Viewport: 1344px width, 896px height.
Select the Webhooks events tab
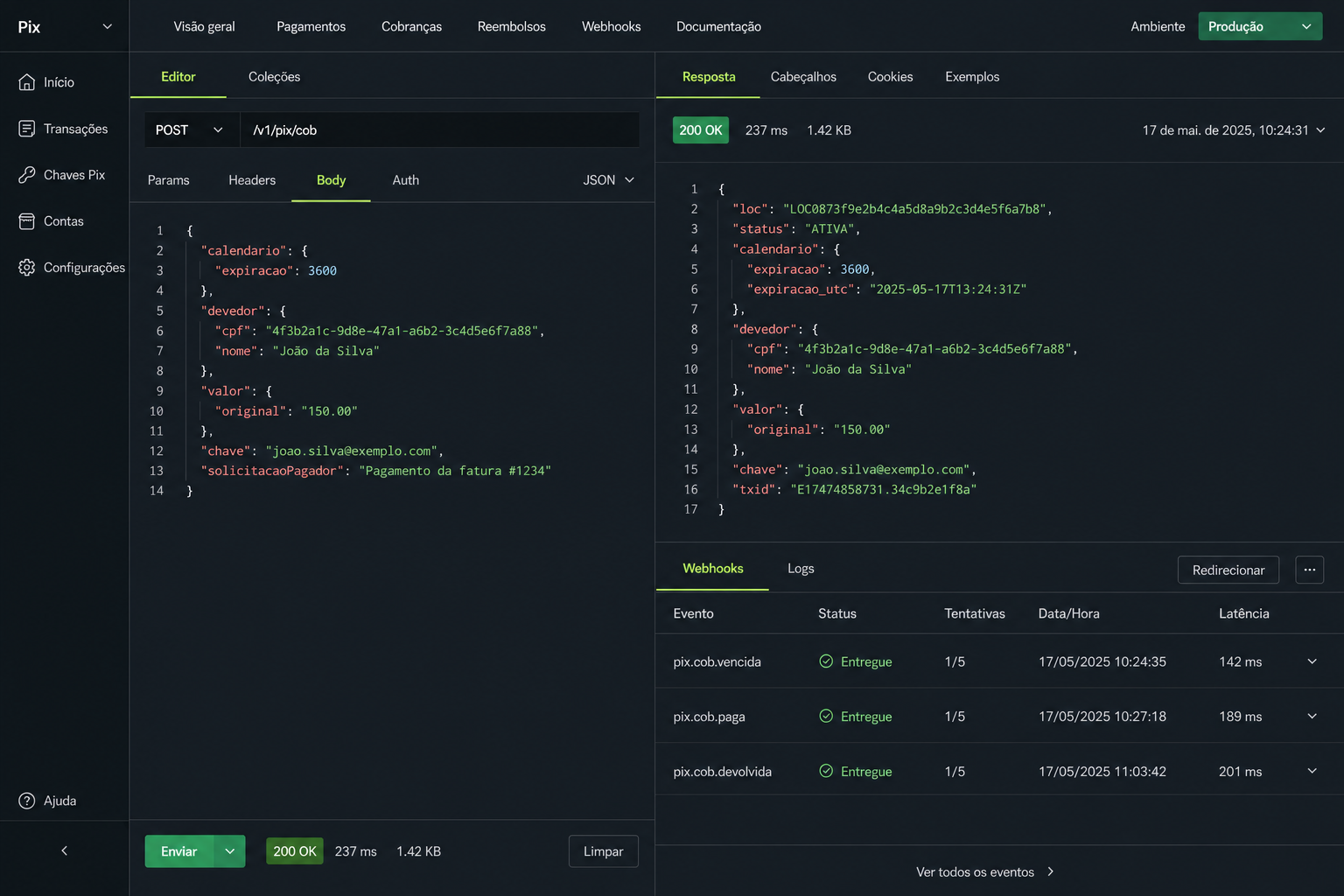(x=713, y=569)
